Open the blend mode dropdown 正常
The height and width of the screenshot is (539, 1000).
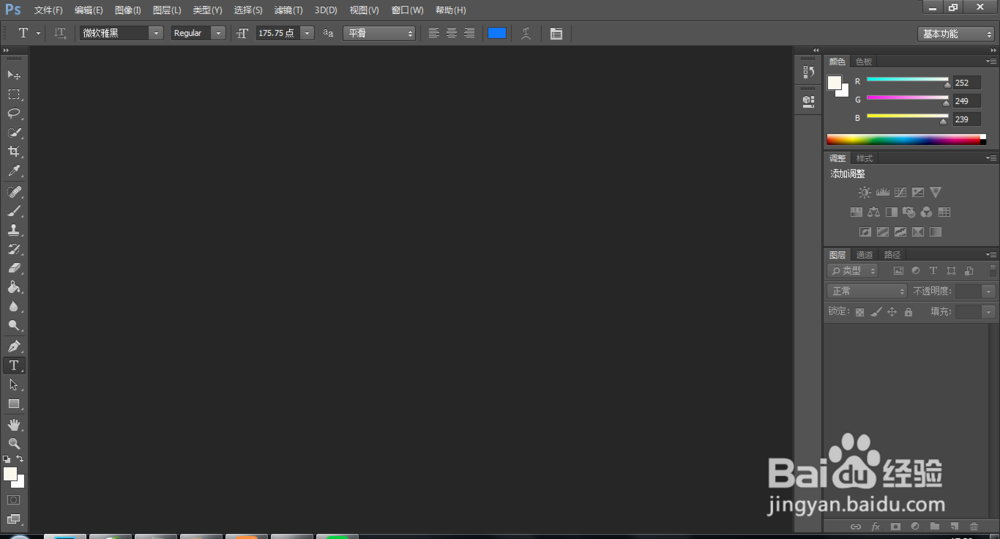(867, 291)
